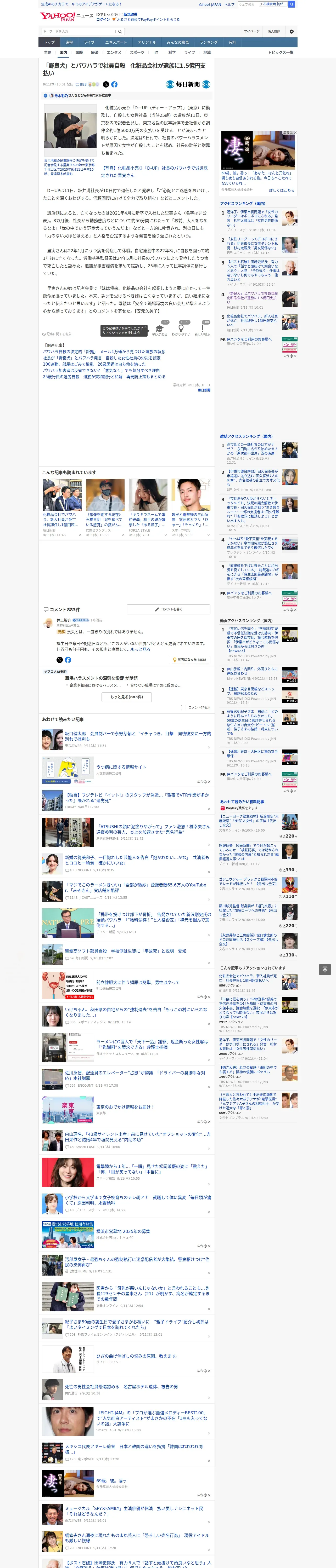Open the ランキング navigation tab
Screen dimensions: 336x1568
coord(209,42)
